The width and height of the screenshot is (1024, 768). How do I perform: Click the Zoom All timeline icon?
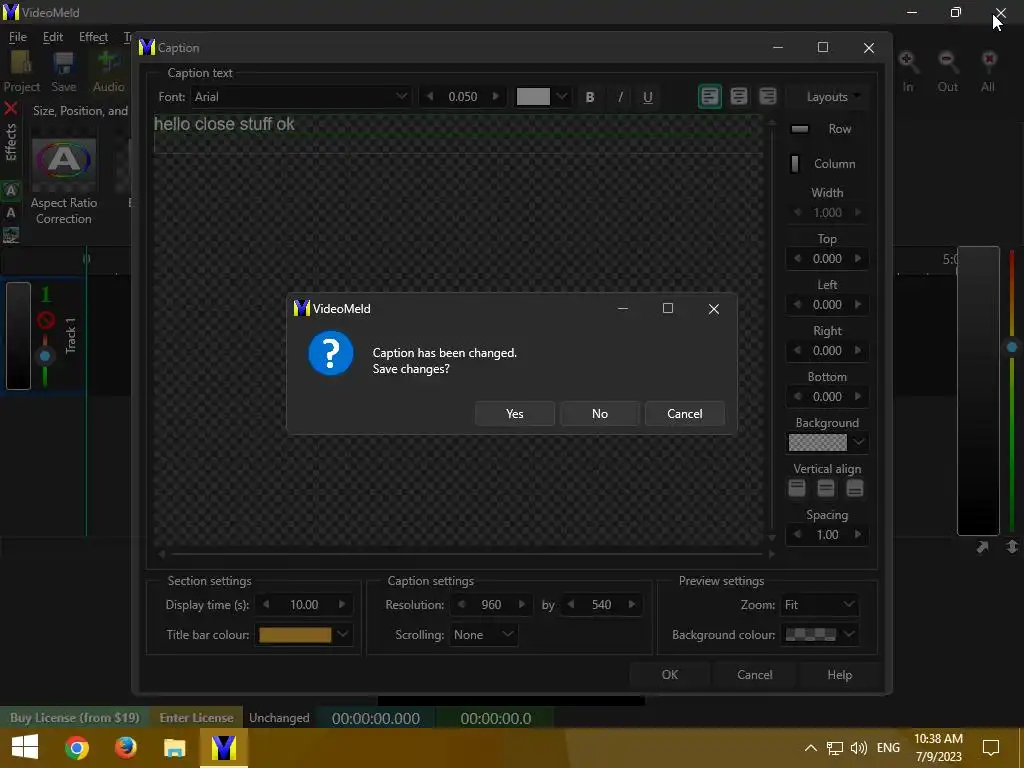click(988, 72)
